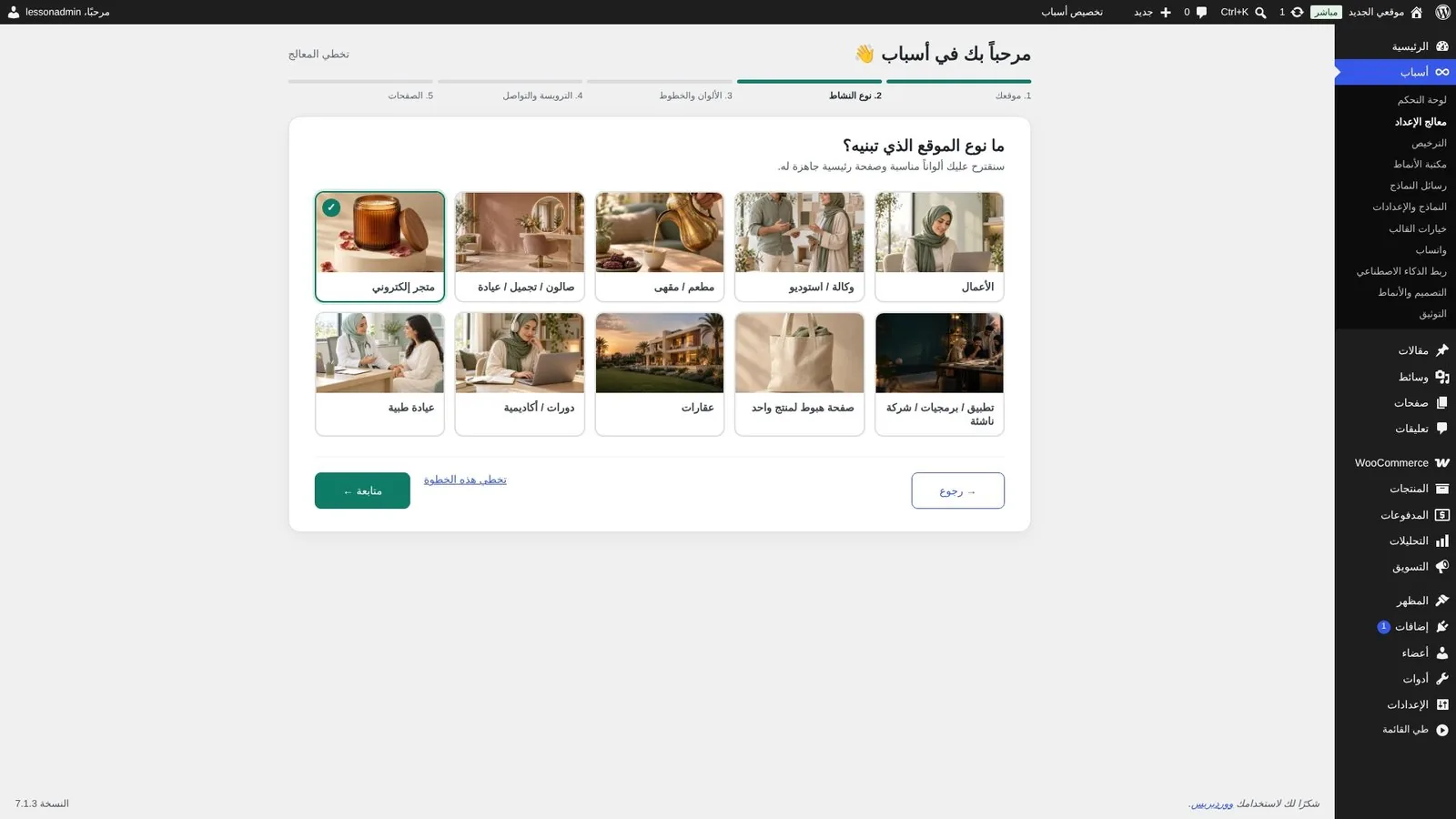Open the التسويق megaphone icon
This screenshot has height=819, width=1456.
tap(1442, 567)
